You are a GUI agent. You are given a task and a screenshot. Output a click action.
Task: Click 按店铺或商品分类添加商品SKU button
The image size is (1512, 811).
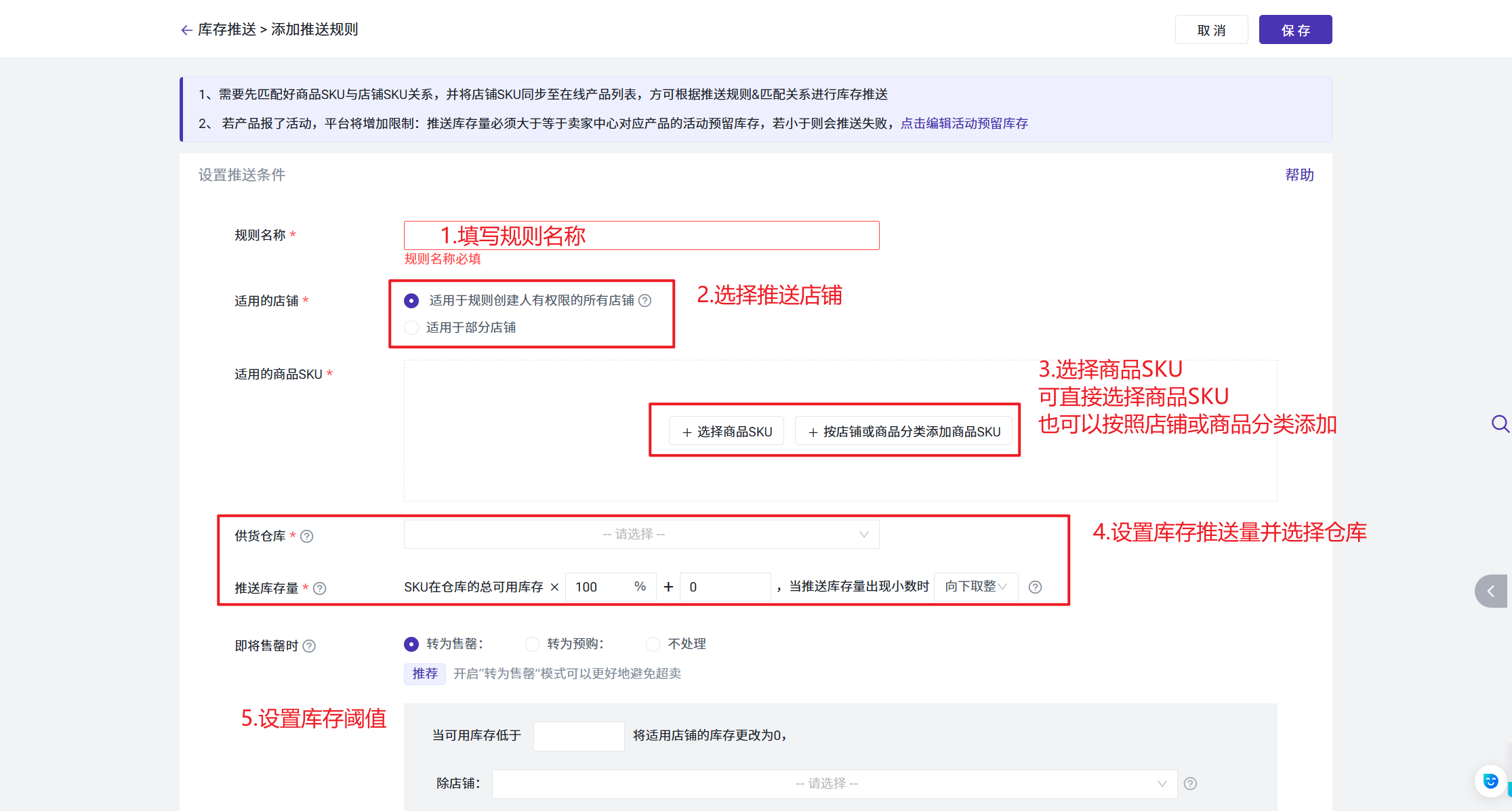pos(904,432)
